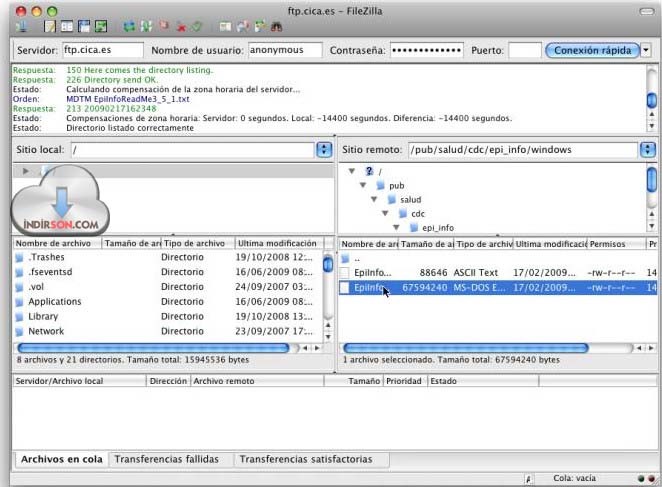
Task: Collapse the epi_info folder node
Action: tap(396, 227)
